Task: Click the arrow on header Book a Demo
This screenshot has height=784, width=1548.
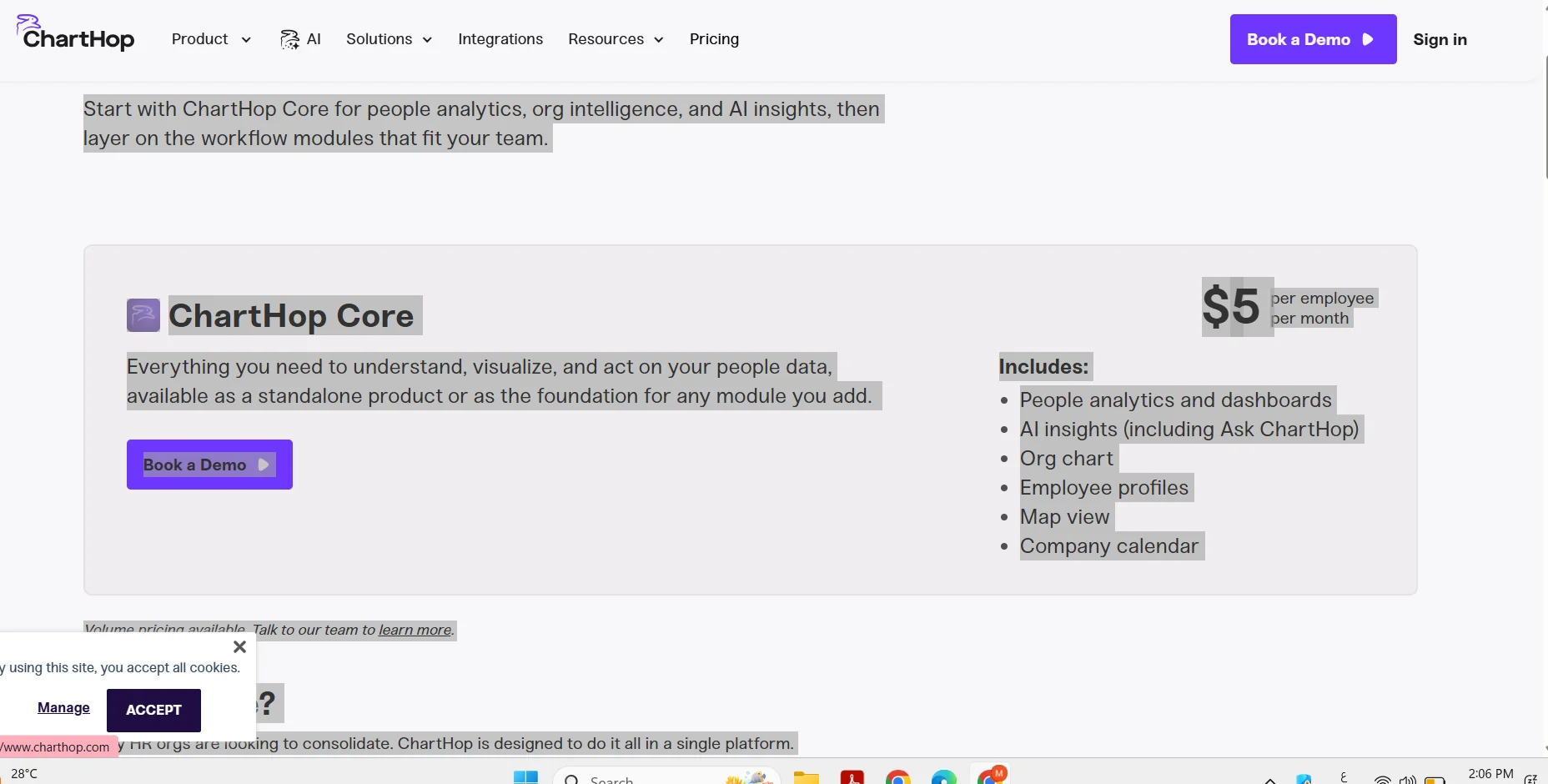Action: [1368, 39]
